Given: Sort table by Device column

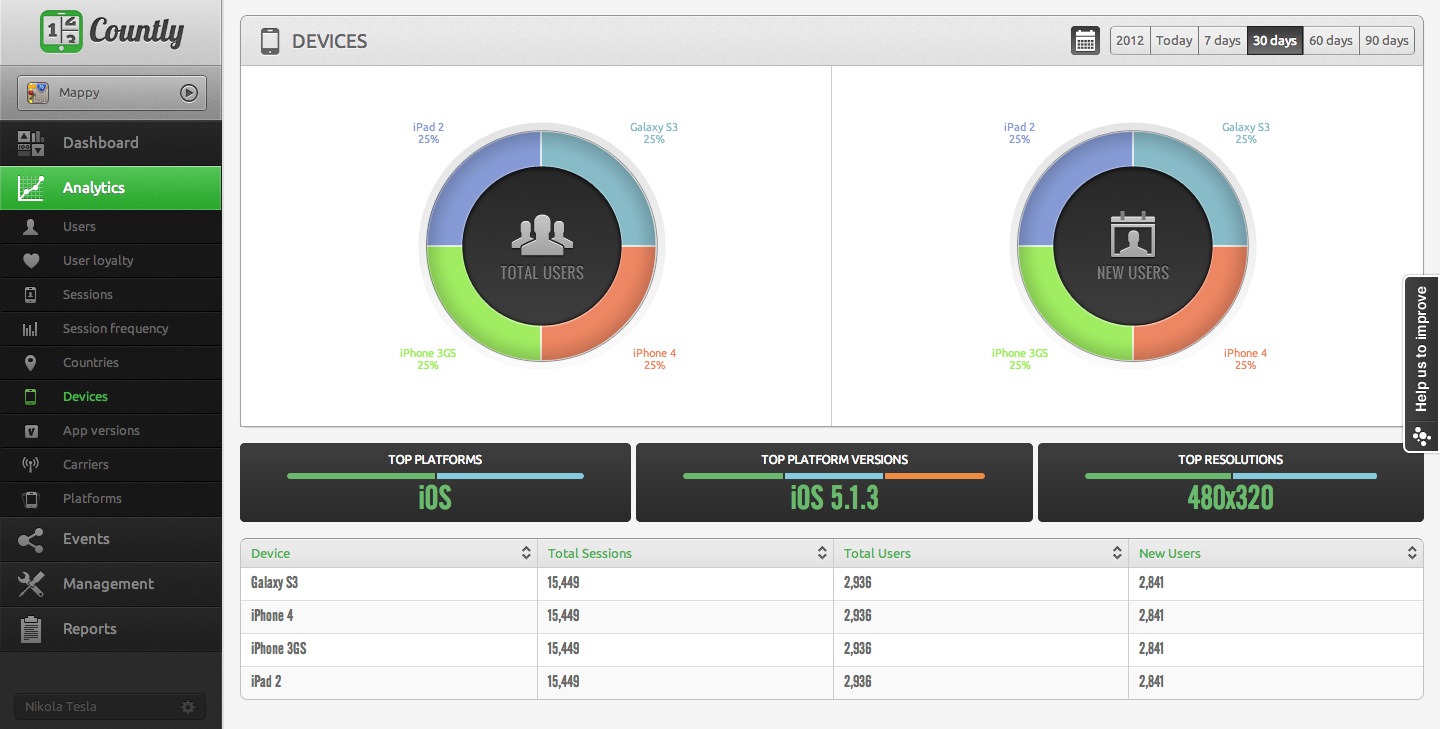Looking at the screenshot, I should click(389, 553).
